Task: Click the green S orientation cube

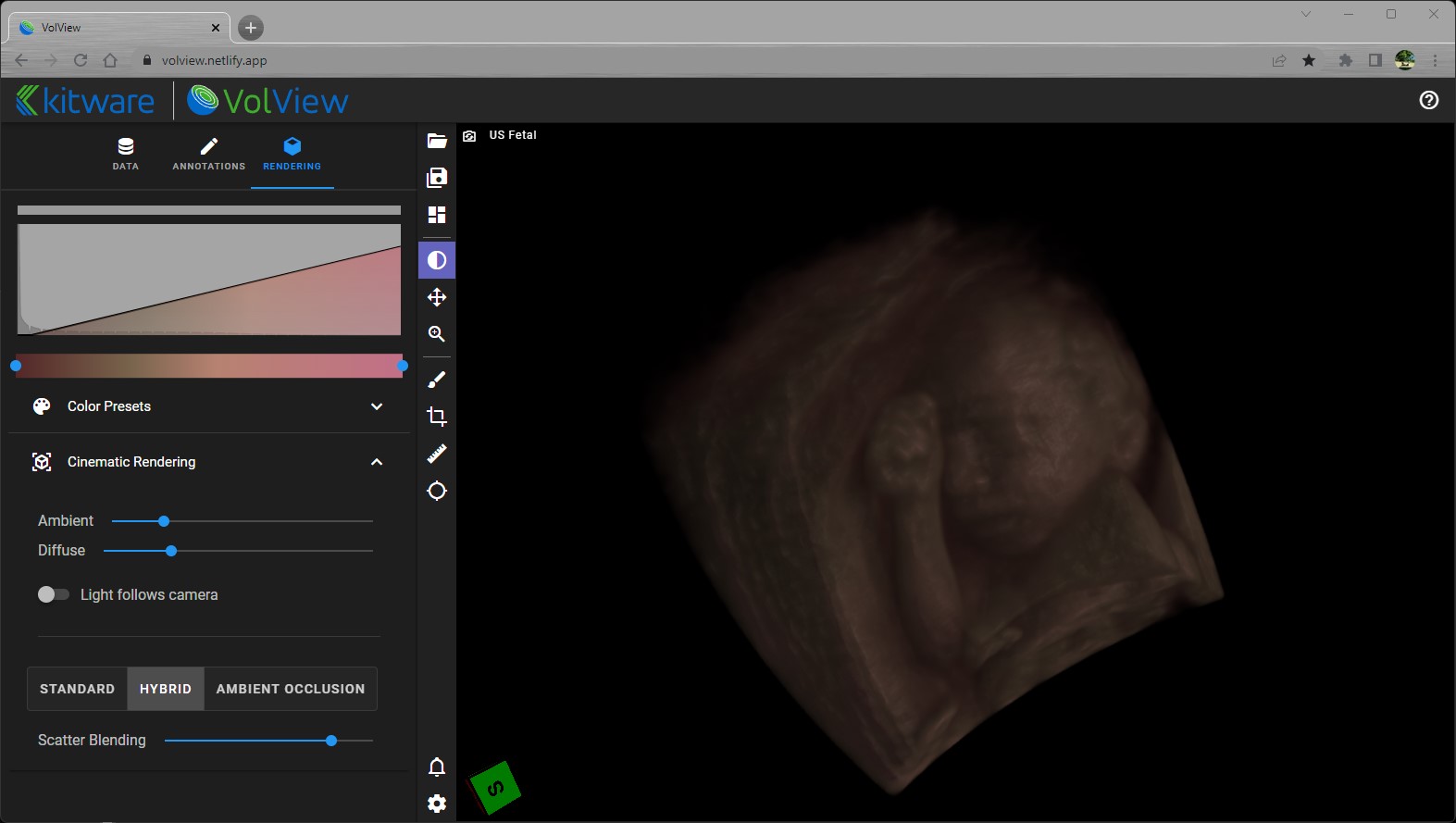Action: click(x=495, y=788)
